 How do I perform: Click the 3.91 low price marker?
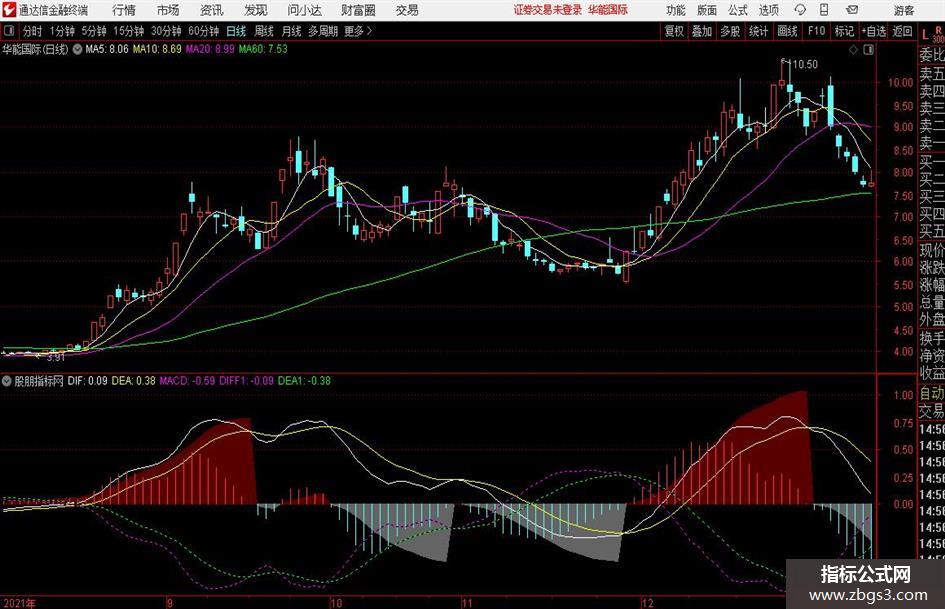pyautogui.click(x=55, y=357)
